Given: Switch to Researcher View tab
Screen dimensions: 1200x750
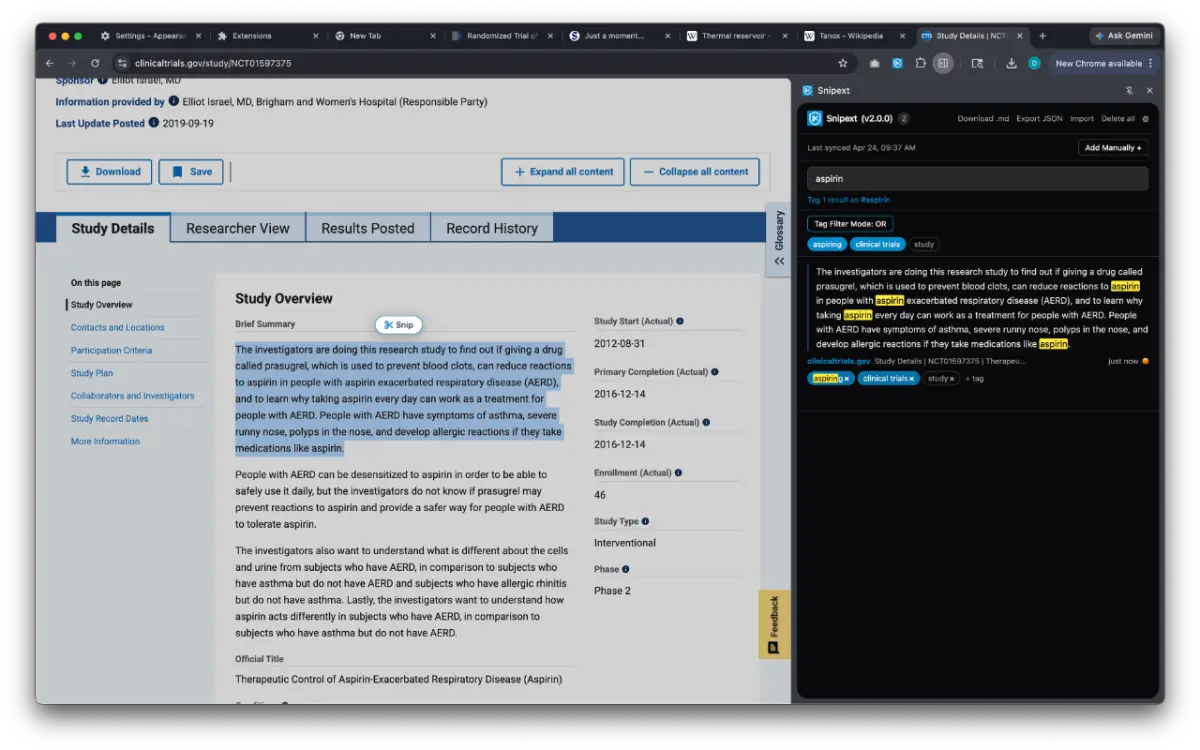Looking at the screenshot, I should 238,228.
